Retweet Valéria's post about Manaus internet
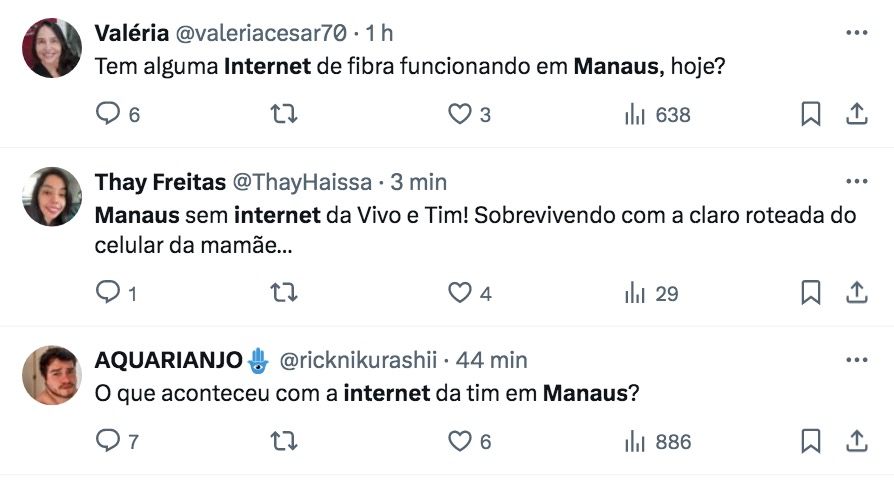 tap(285, 115)
